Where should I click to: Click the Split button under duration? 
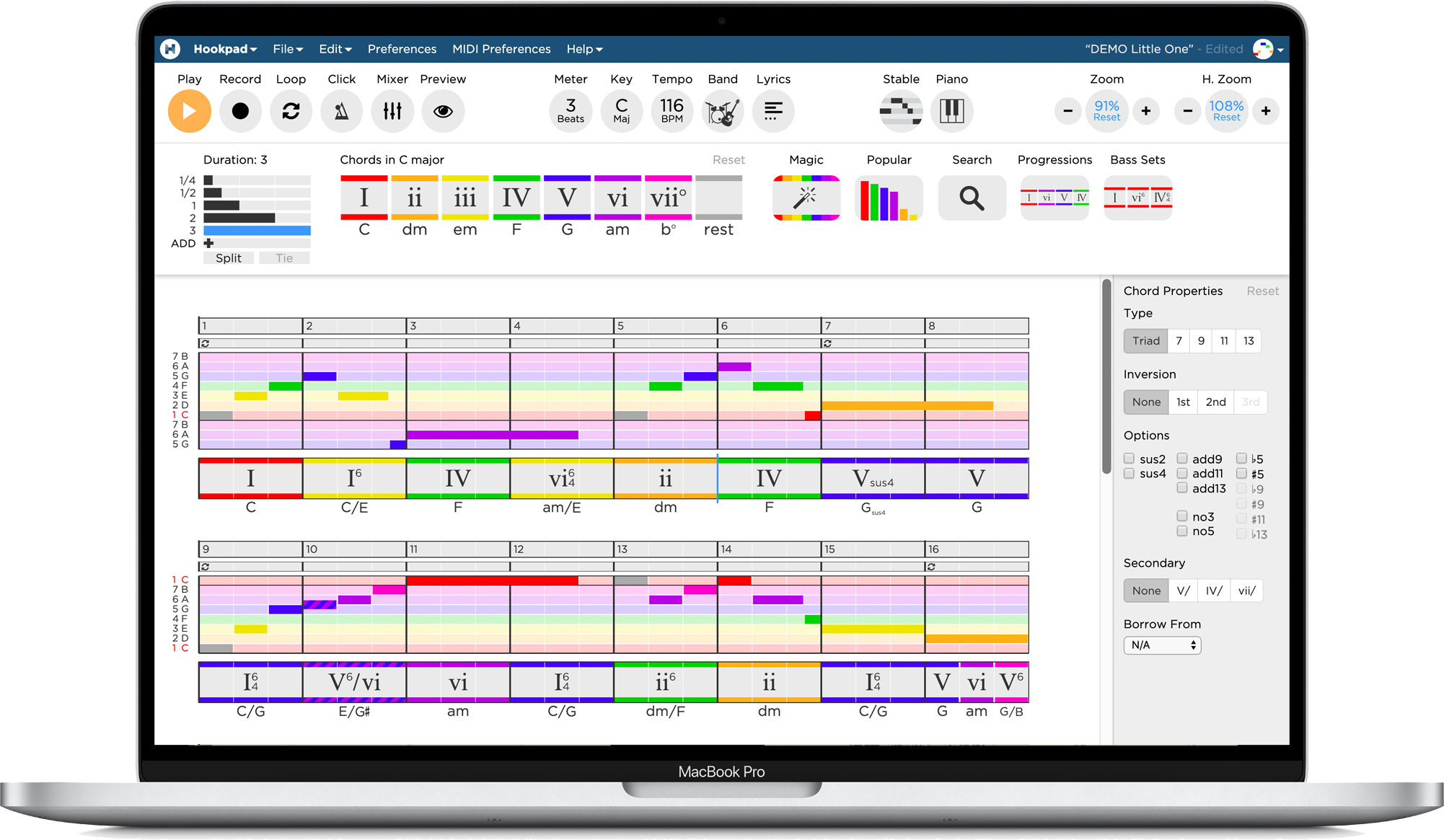[x=229, y=258]
